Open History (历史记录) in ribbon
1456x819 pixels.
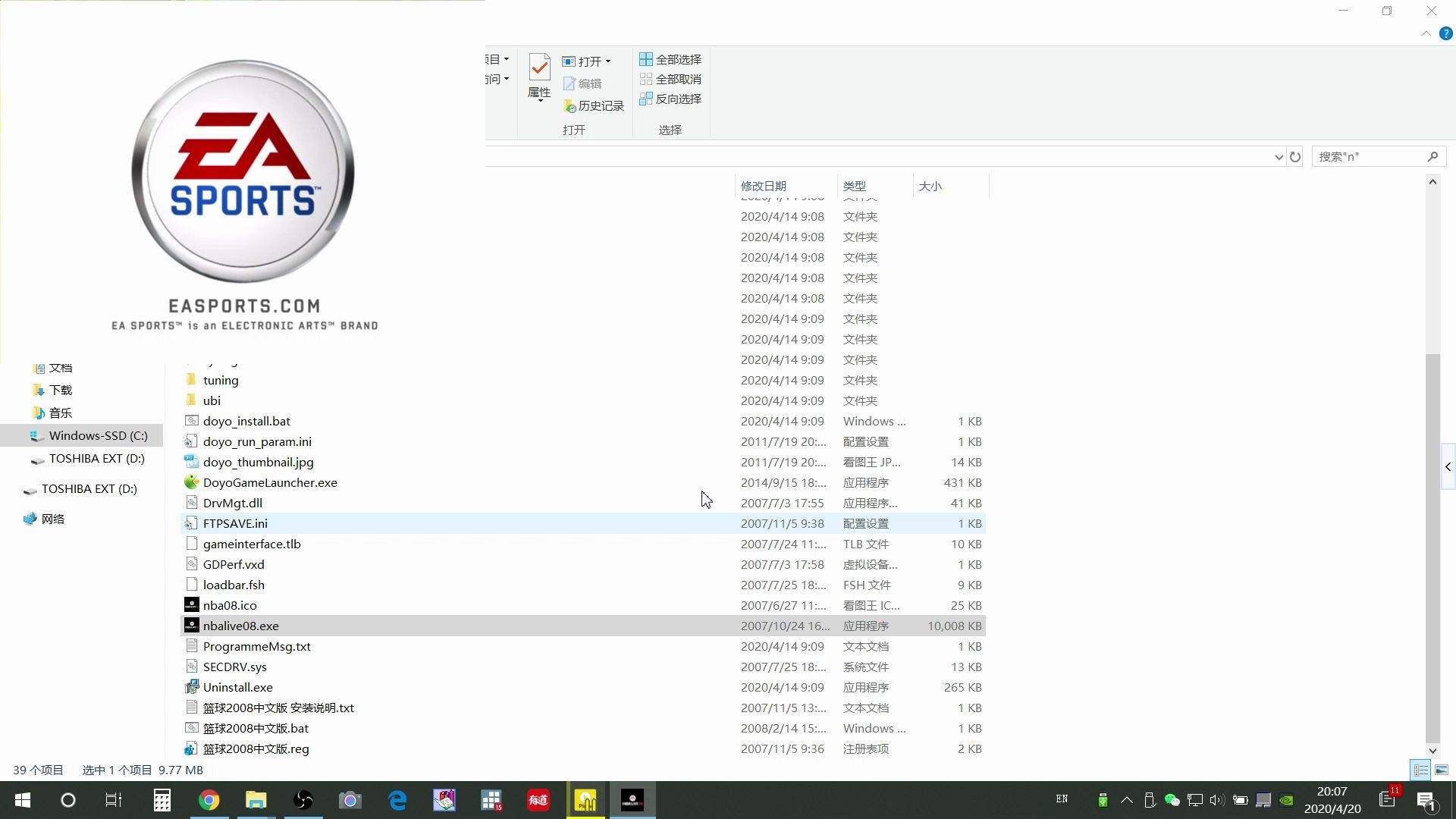coord(593,106)
